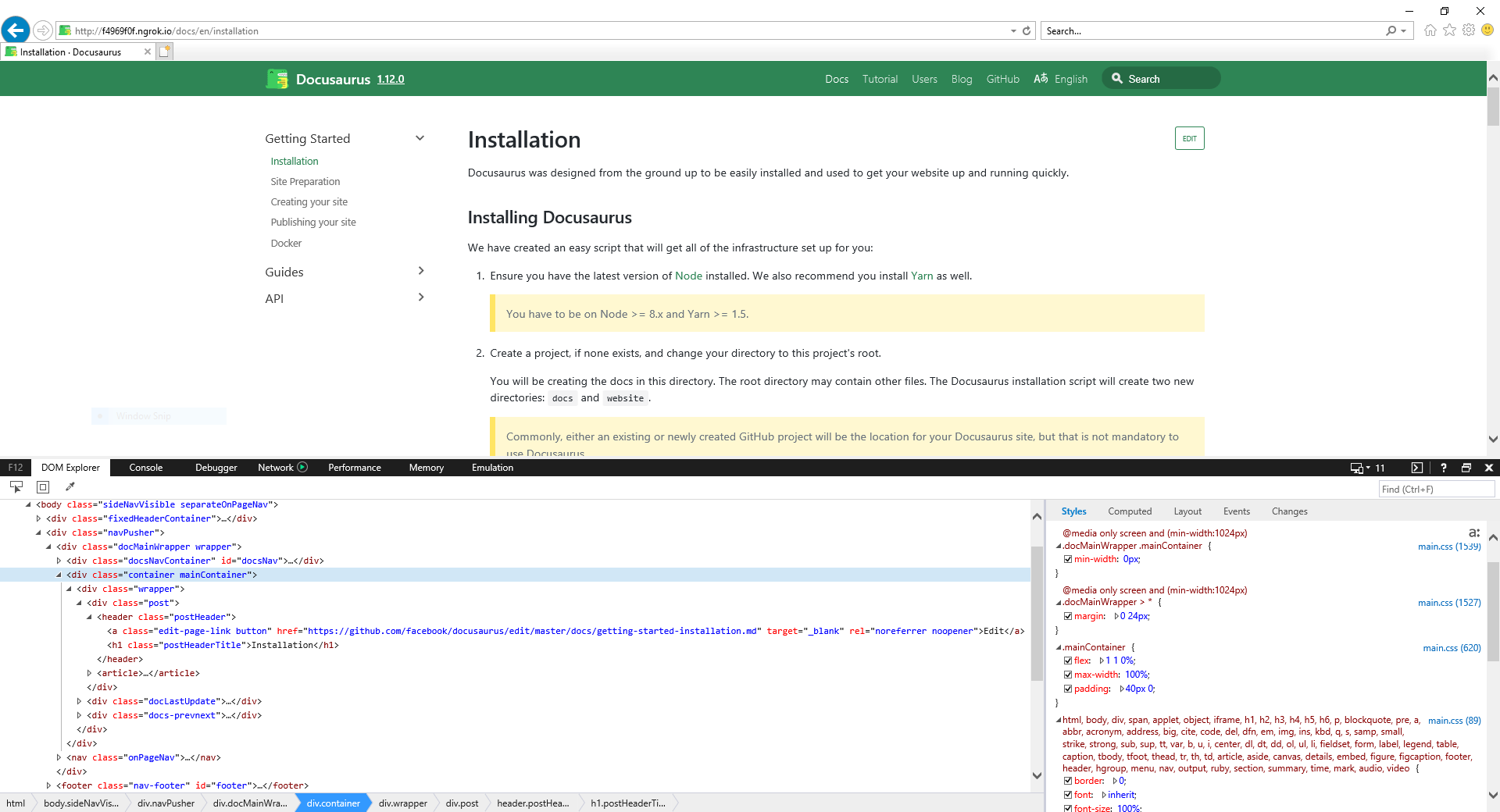The image size is (1500, 812).
Task: Open the Site Preparation sidebar link
Action: coord(305,181)
